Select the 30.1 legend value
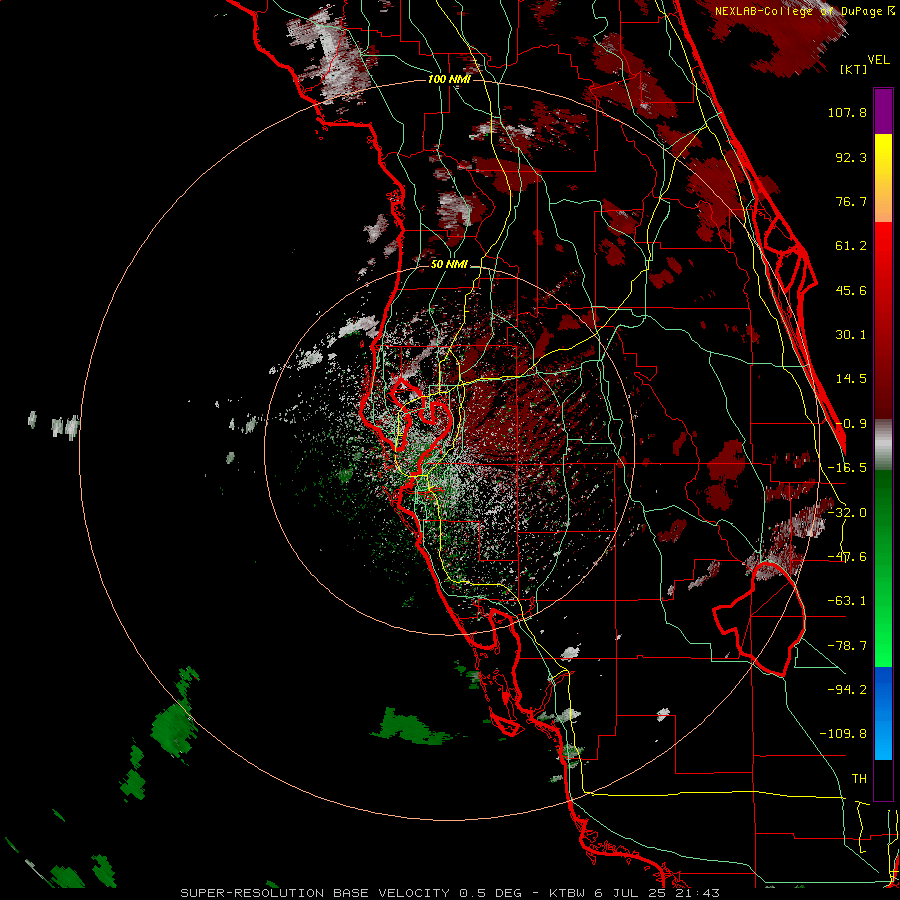 coord(851,335)
